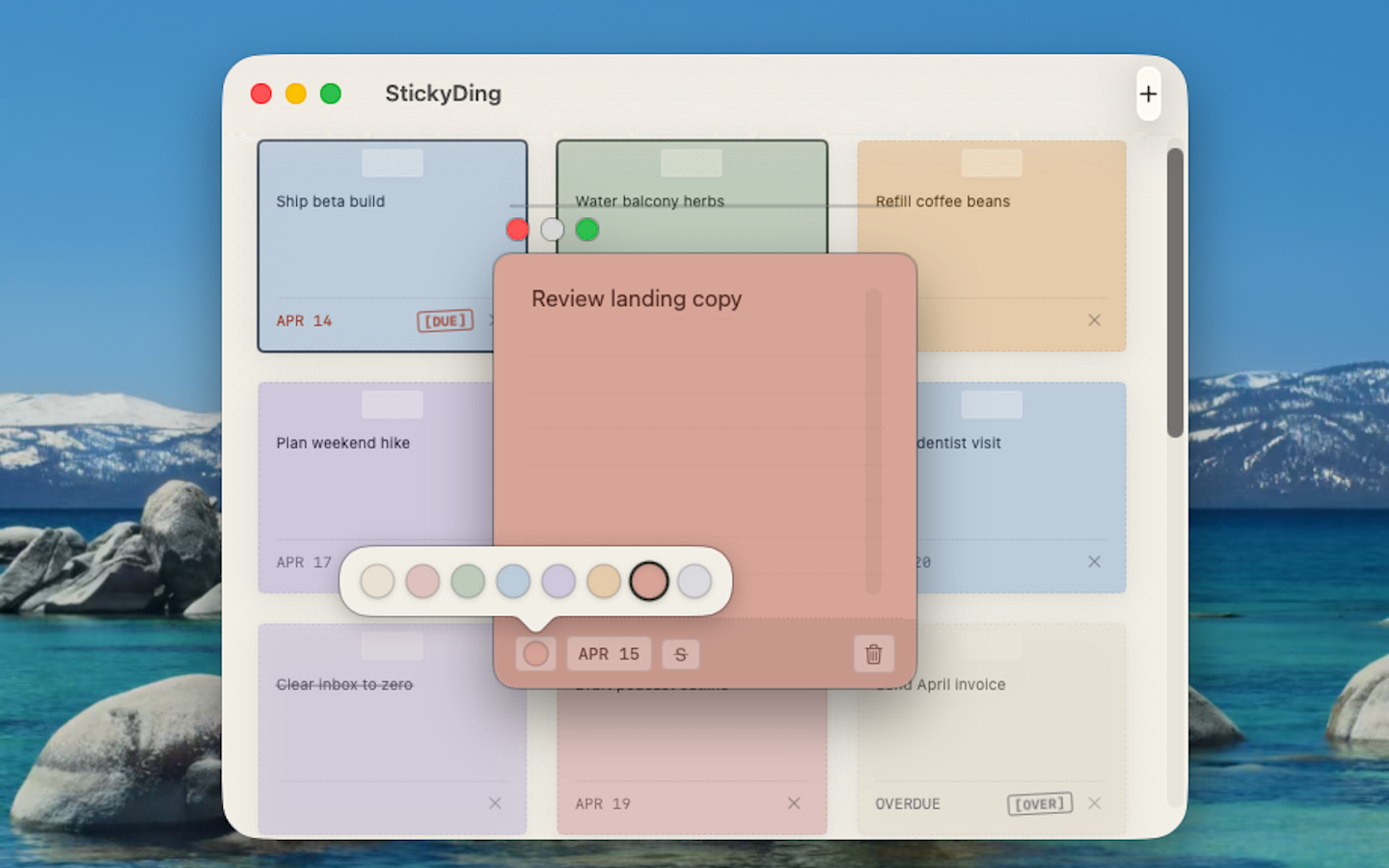Select the sage green color swatch
This screenshot has height=868, width=1389.
coord(468,582)
